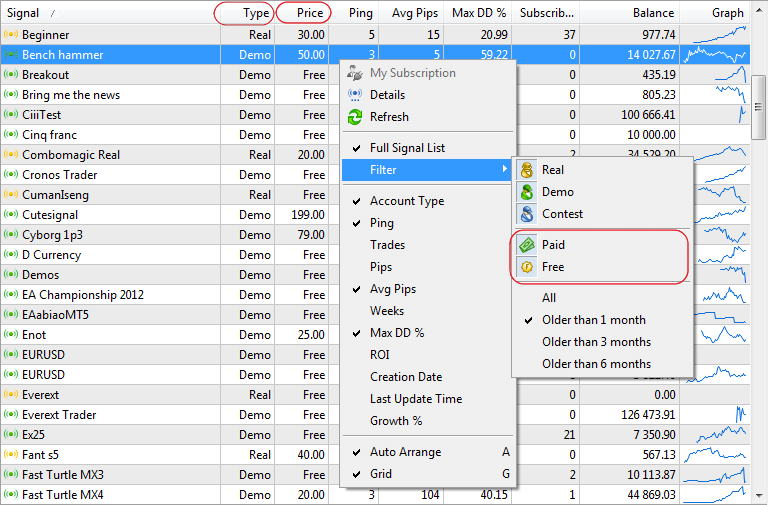The height and width of the screenshot is (505, 769).
Task: Enable the Pips column from menu
Action: tap(428, 267)
